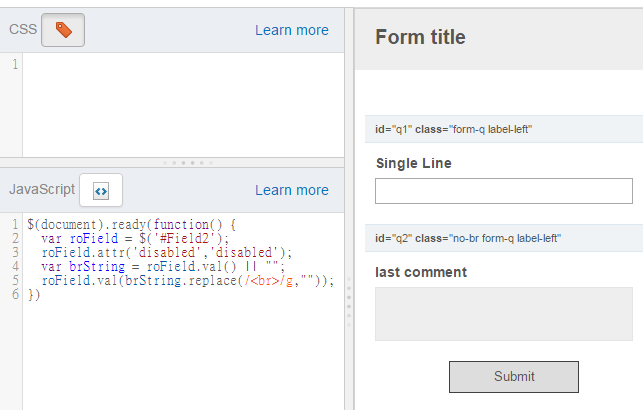
Task: Click the Single Line text input
Action: click(x=504, y=191)
